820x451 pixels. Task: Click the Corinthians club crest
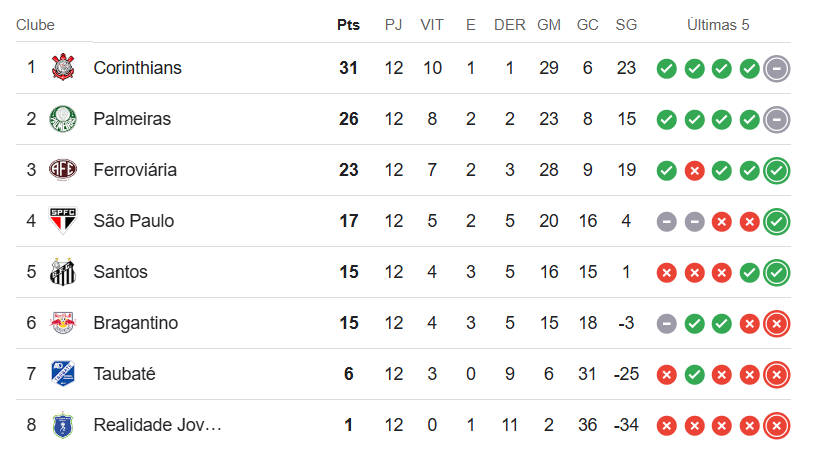[x=62, y=68]
